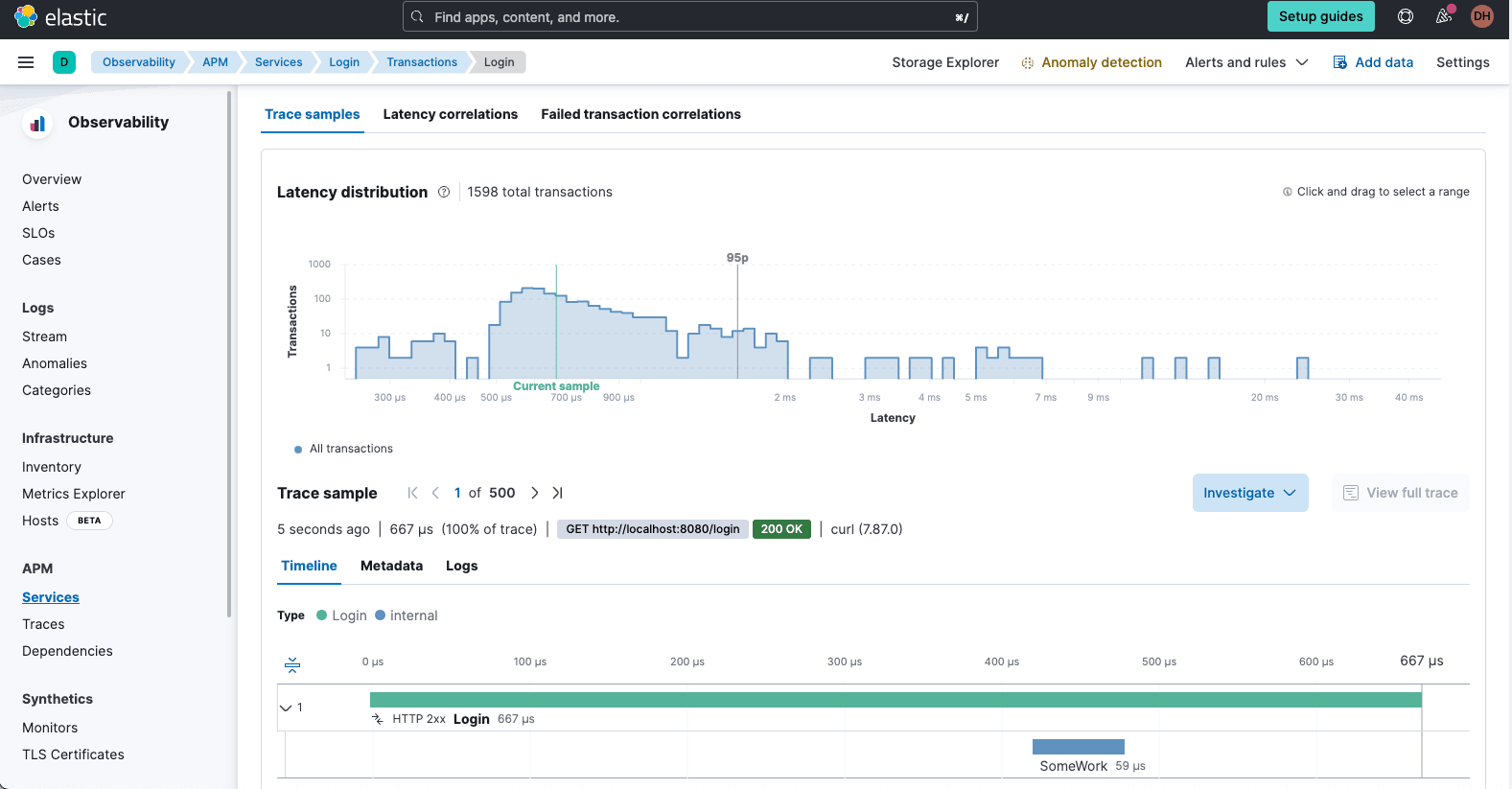1512x789 pixels.
Task: Collapse the Login transaction row
Action: [x=286, y=708]
